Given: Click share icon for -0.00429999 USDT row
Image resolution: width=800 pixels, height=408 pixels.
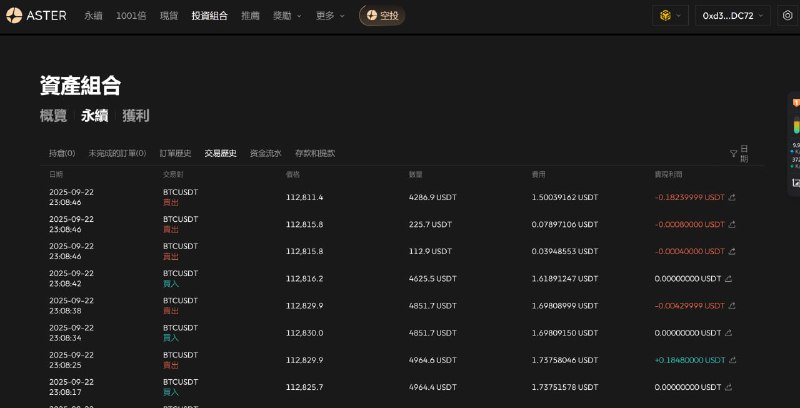Looking at the screenshot, I should 732,305.
